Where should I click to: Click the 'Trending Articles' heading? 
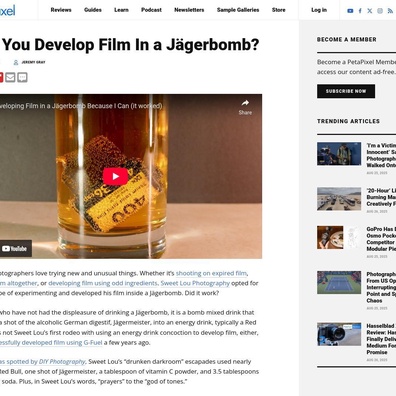[x=348, y=121]
